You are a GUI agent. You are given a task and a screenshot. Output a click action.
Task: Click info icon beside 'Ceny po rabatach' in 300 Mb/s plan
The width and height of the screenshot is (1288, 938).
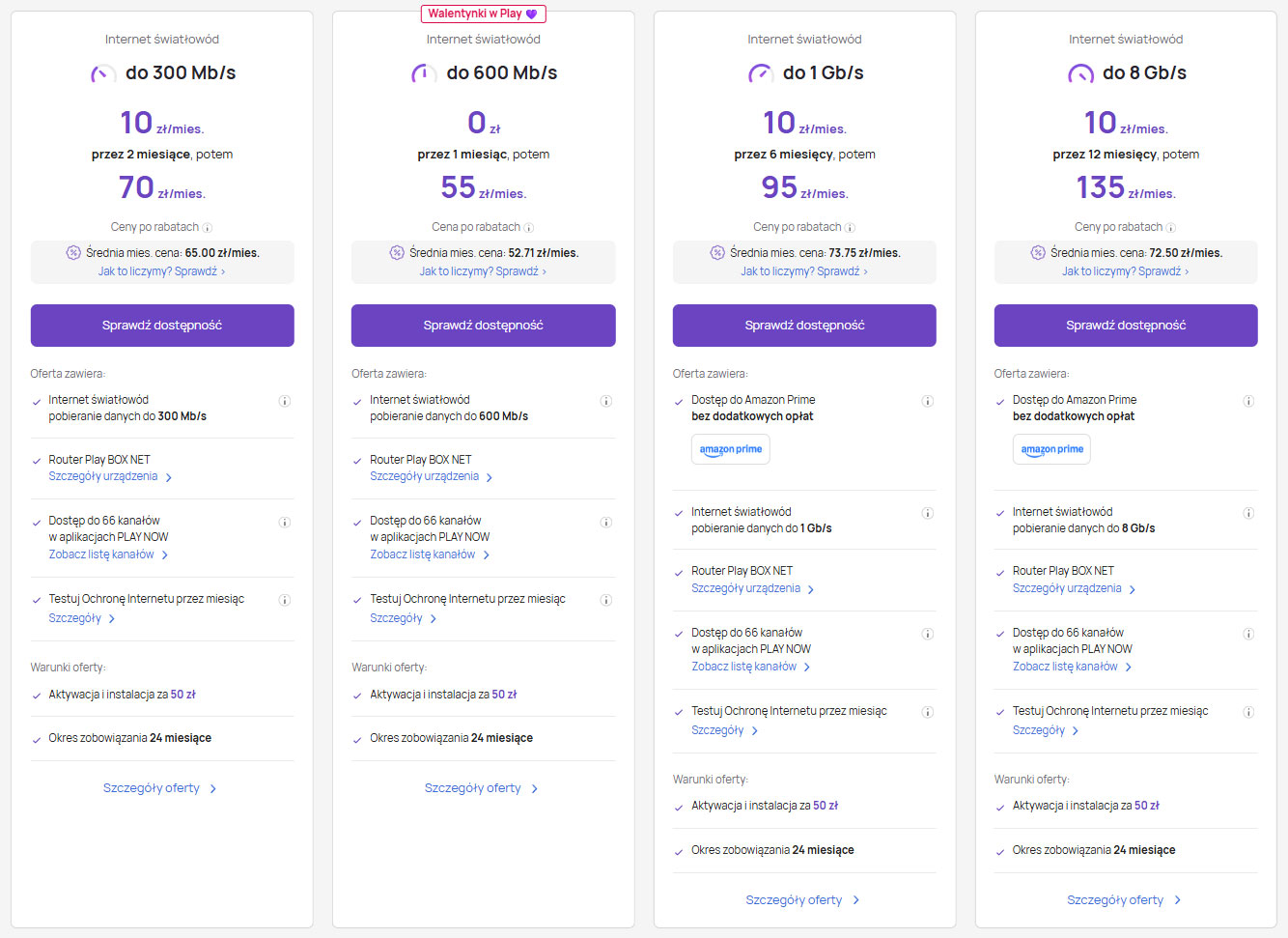[207, 228]
